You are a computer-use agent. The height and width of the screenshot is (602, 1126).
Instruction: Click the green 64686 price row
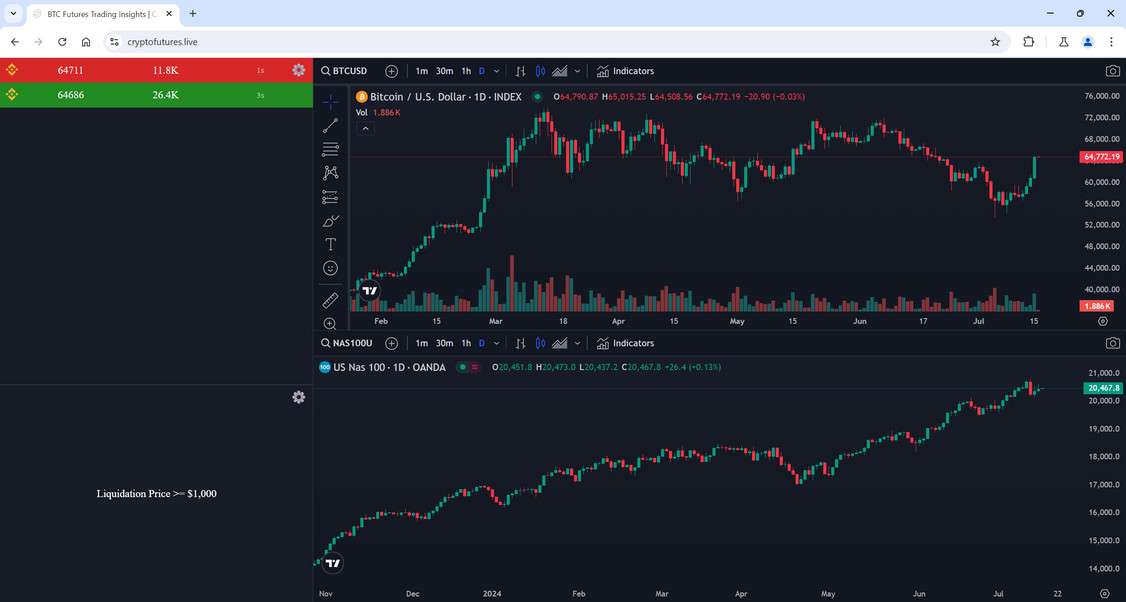coord(150,94)
